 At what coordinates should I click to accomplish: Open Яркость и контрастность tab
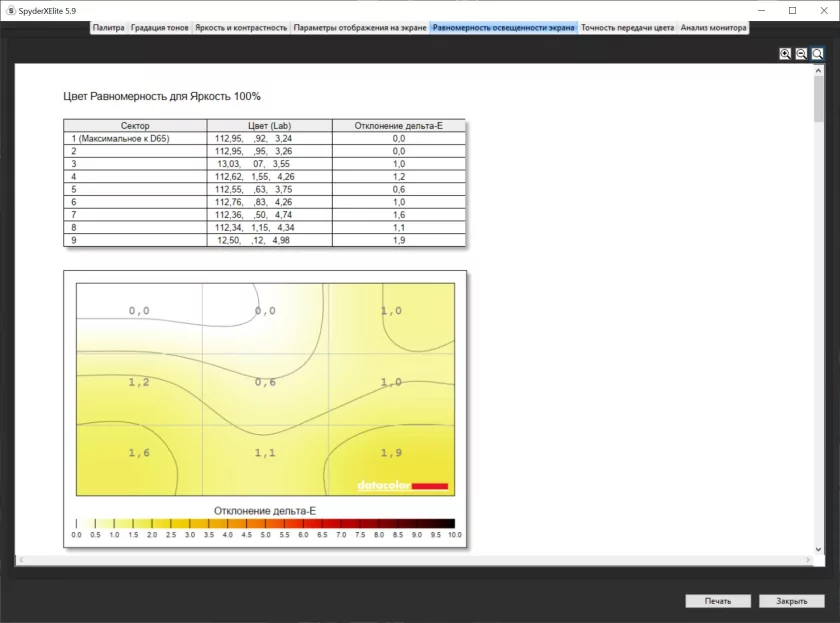241,27
